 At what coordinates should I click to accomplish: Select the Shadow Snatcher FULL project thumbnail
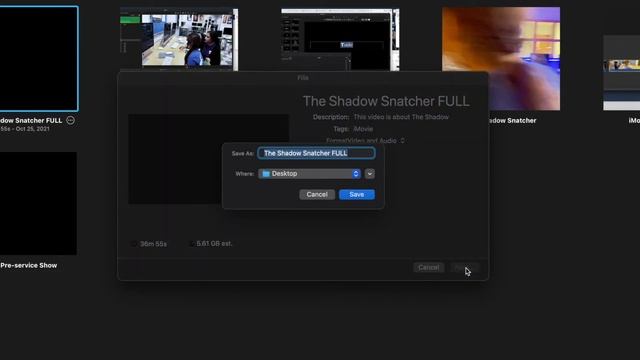(x=39, y=59)
